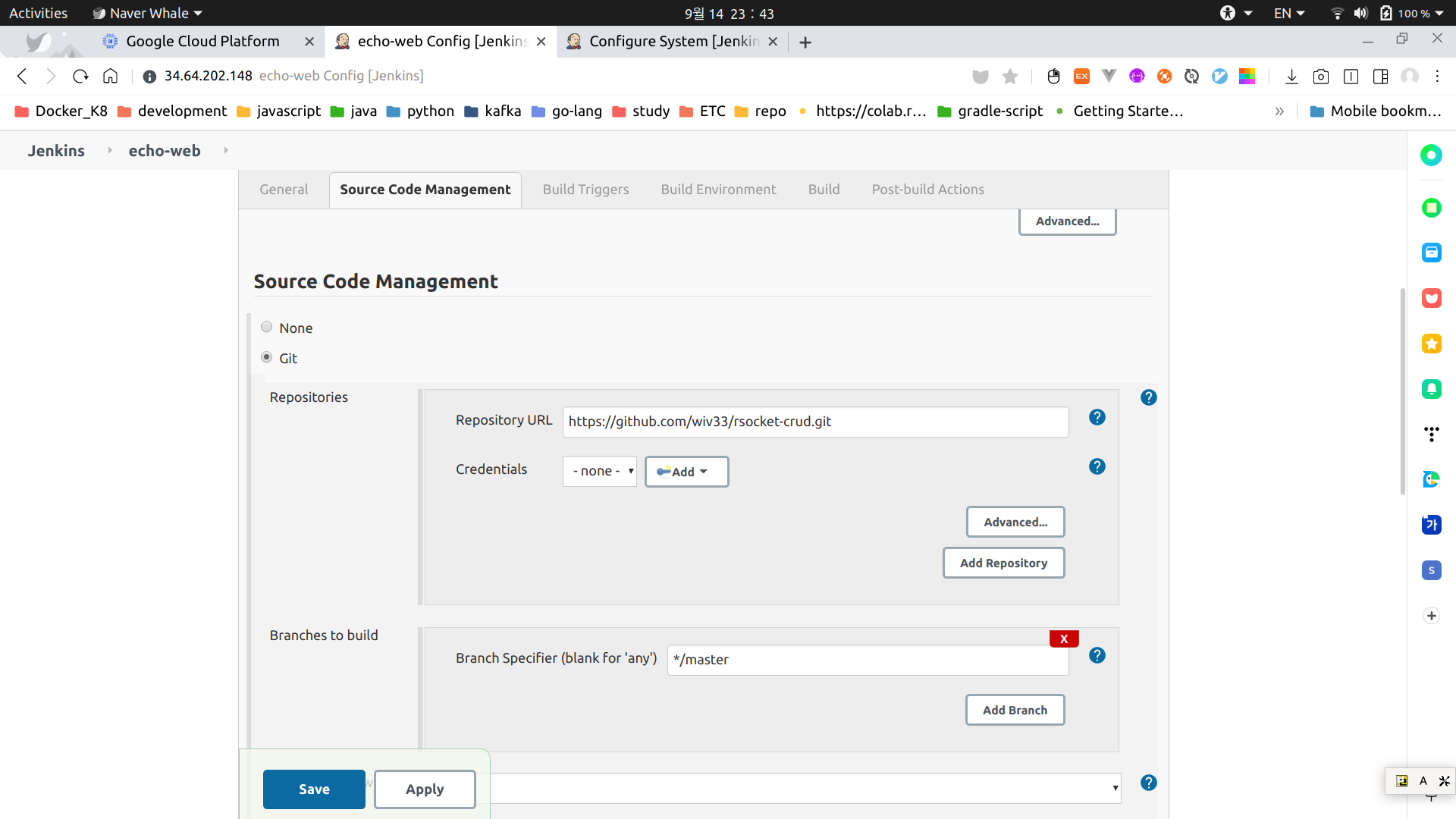
Task: Click the help icon for Branch Specifier
Action: pos(1097,655)
